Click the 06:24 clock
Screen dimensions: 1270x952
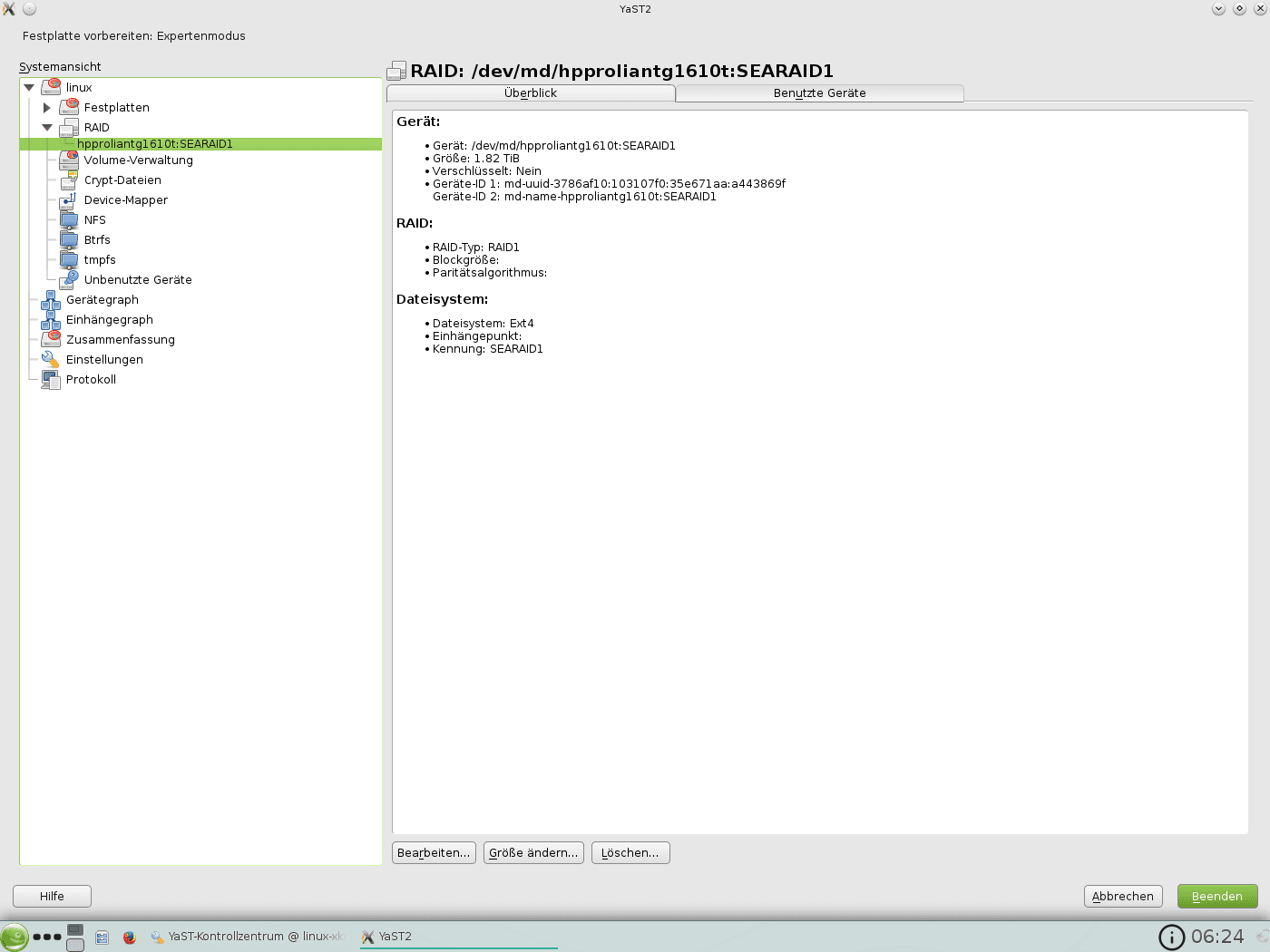1217,937
